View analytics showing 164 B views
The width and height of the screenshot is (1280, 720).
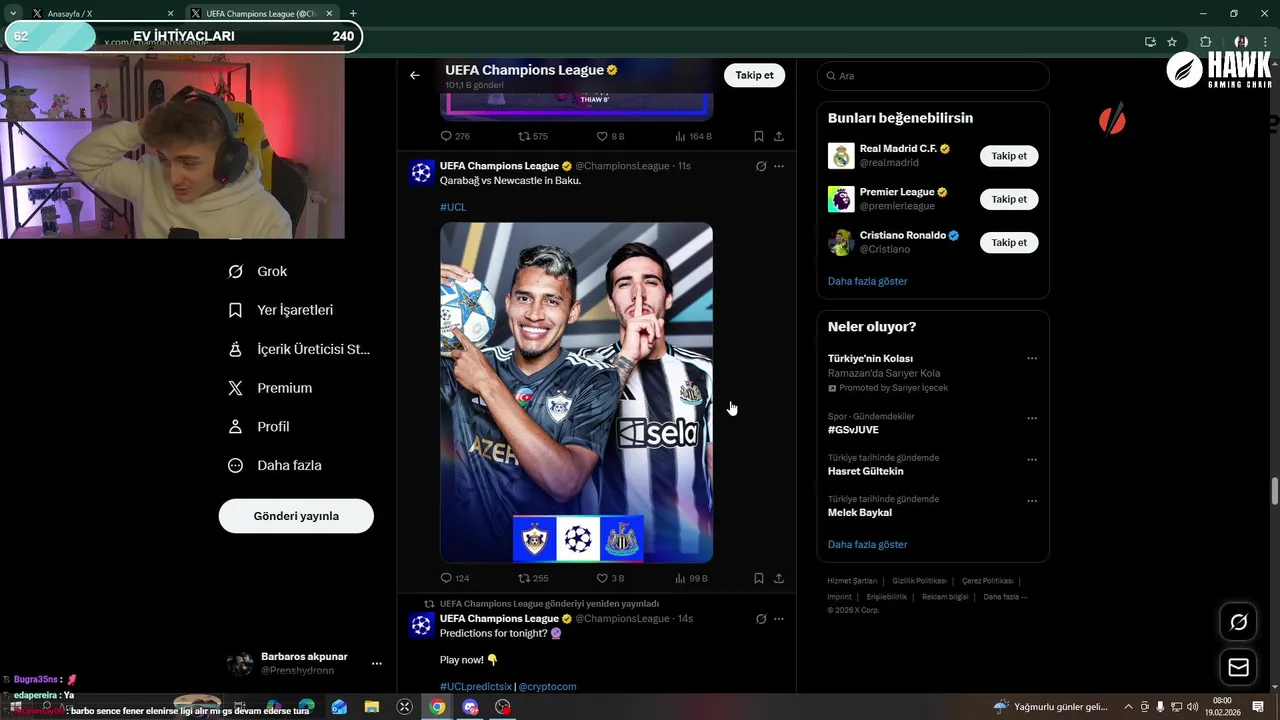point(693,136)
